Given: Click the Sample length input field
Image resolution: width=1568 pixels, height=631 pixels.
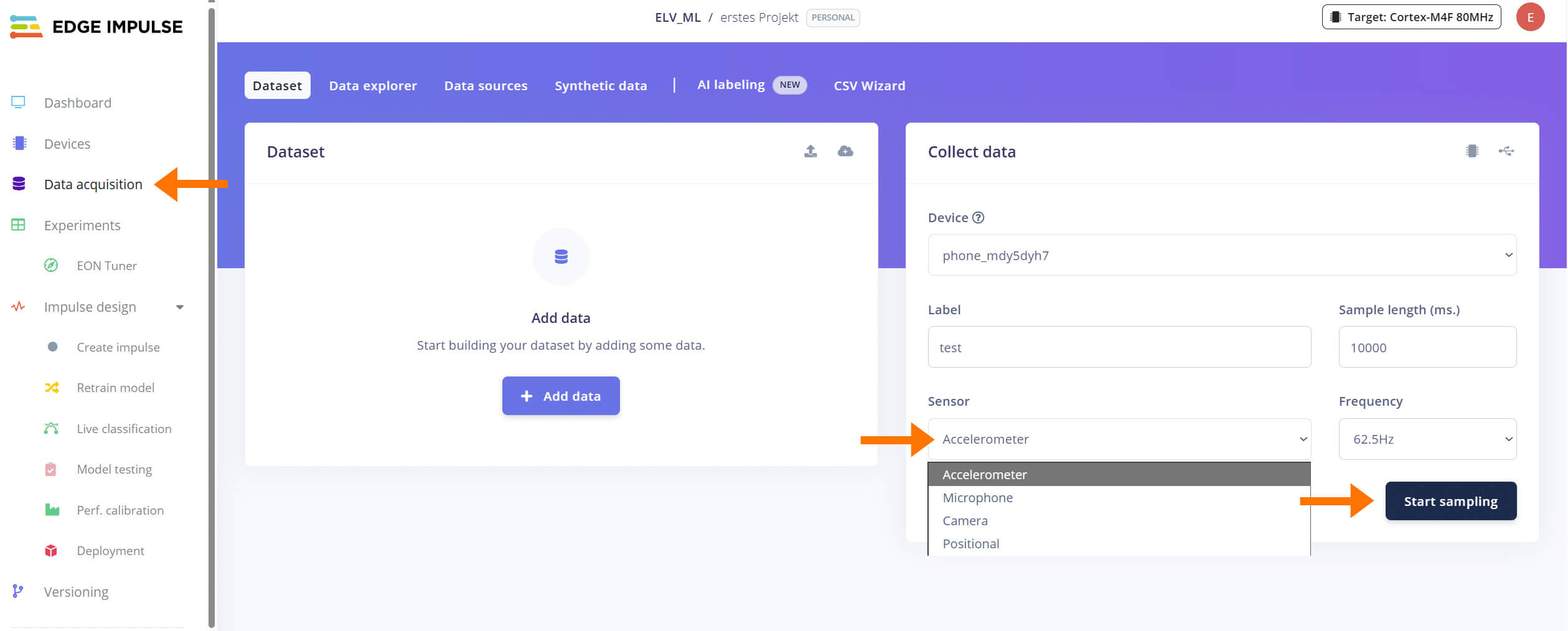Looking at the screenshot, I should click(x=1427, y=347).
